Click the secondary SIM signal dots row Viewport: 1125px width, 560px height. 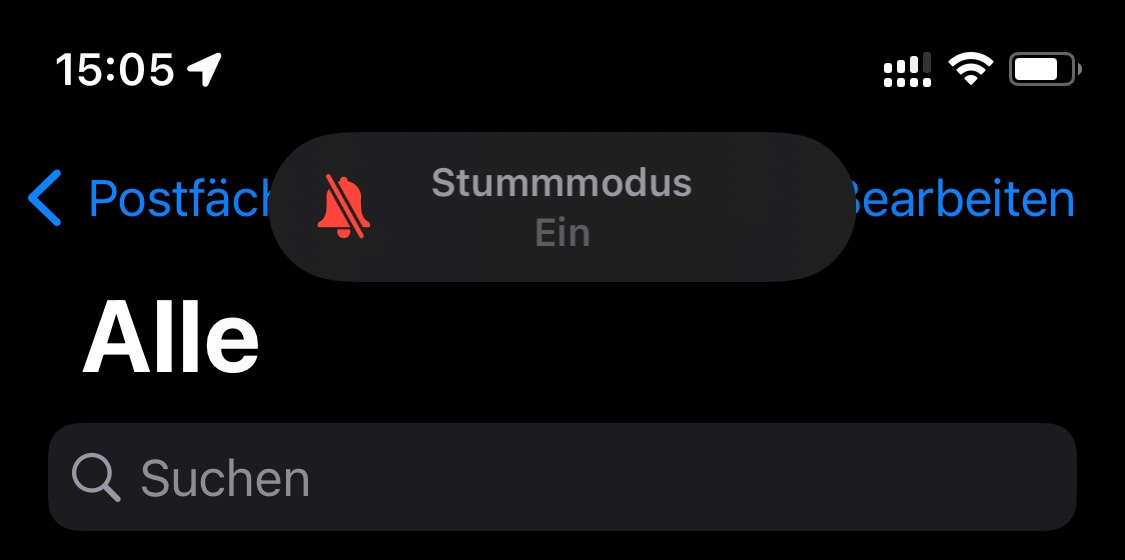pos(908,82)
